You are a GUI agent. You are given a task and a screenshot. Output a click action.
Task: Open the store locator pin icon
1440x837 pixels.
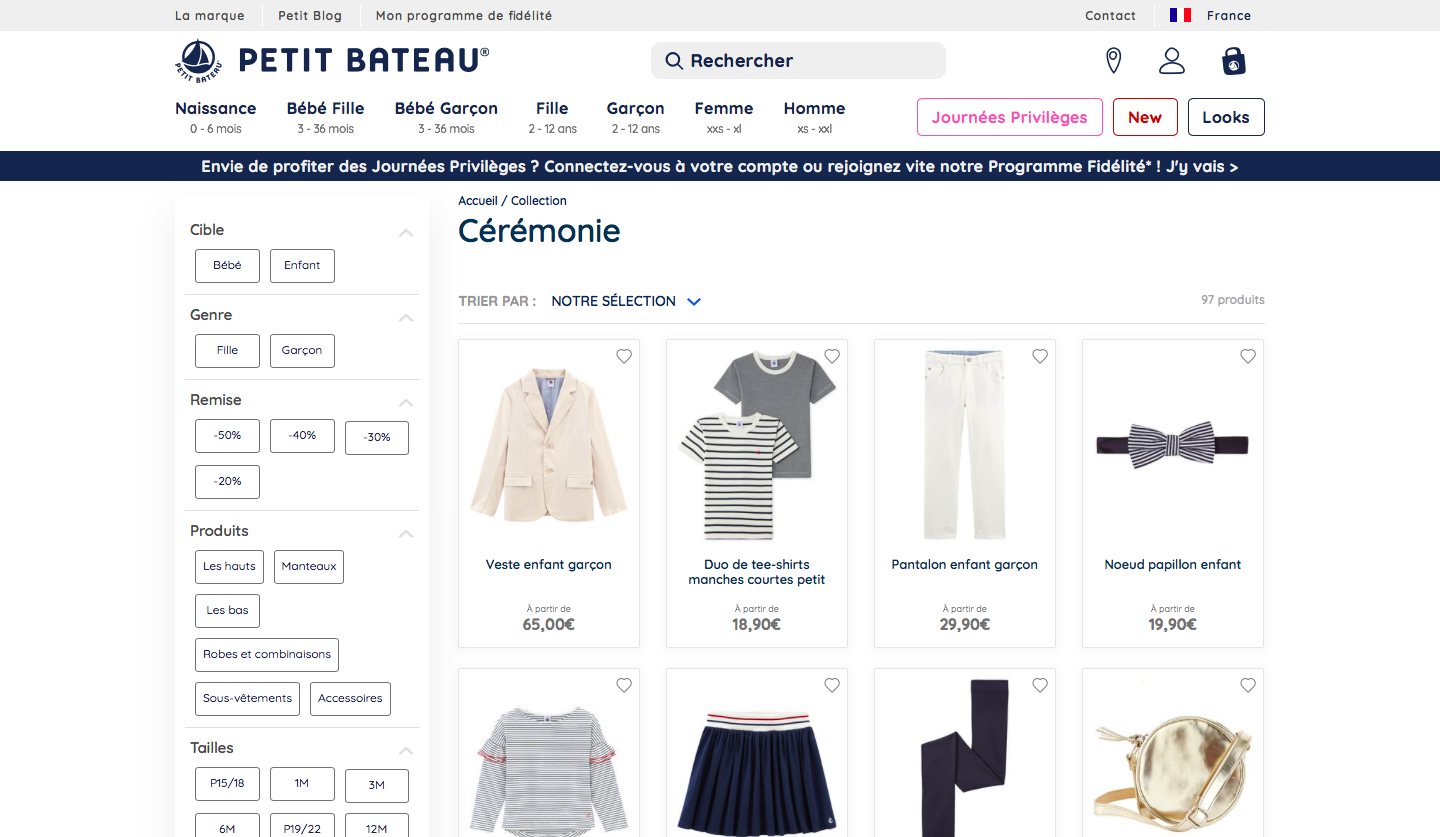(x=1113, y=61)
